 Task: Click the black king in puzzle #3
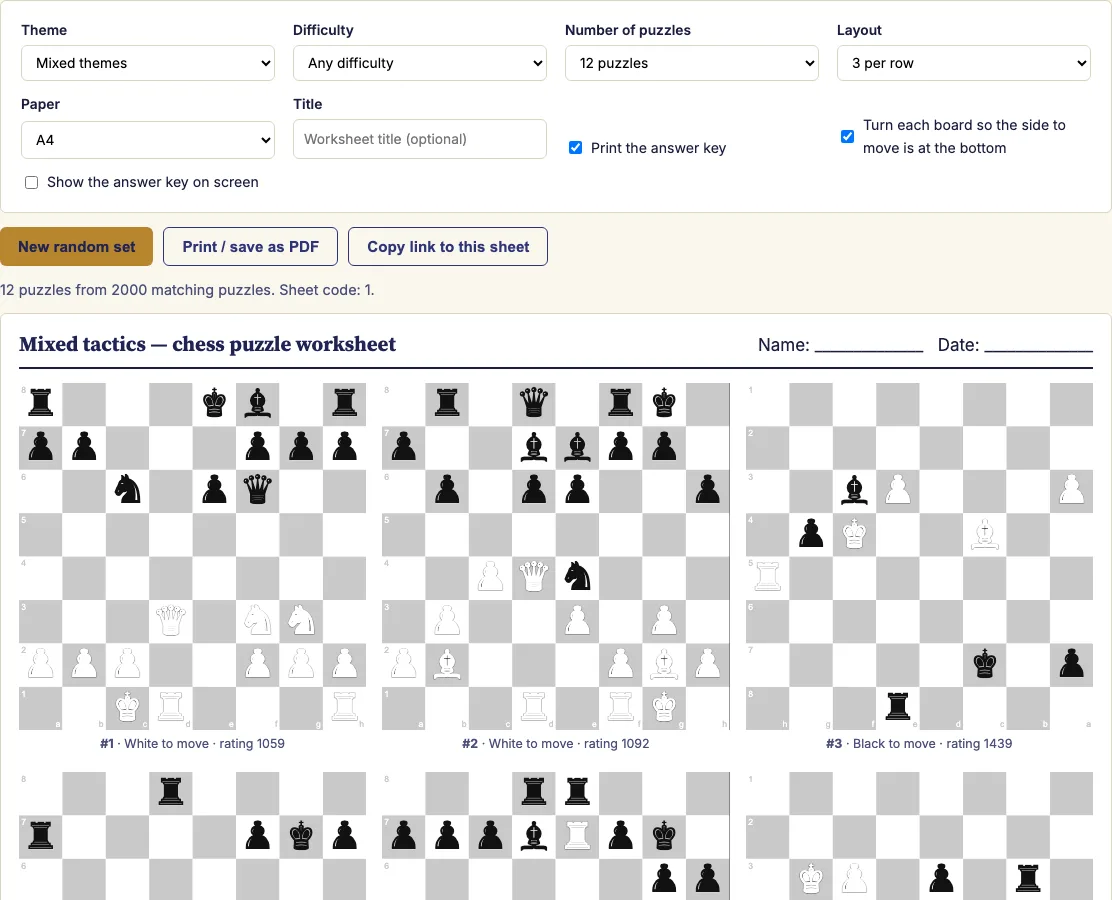click(984, 664)
